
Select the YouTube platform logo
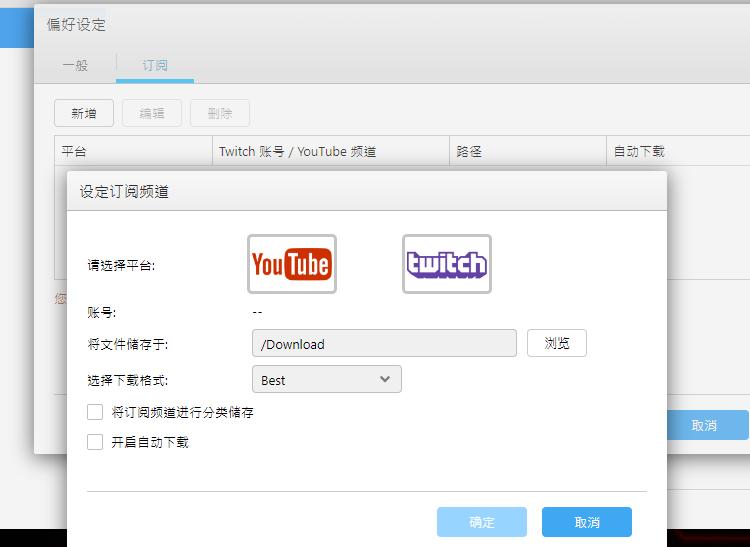coord(292,264)
